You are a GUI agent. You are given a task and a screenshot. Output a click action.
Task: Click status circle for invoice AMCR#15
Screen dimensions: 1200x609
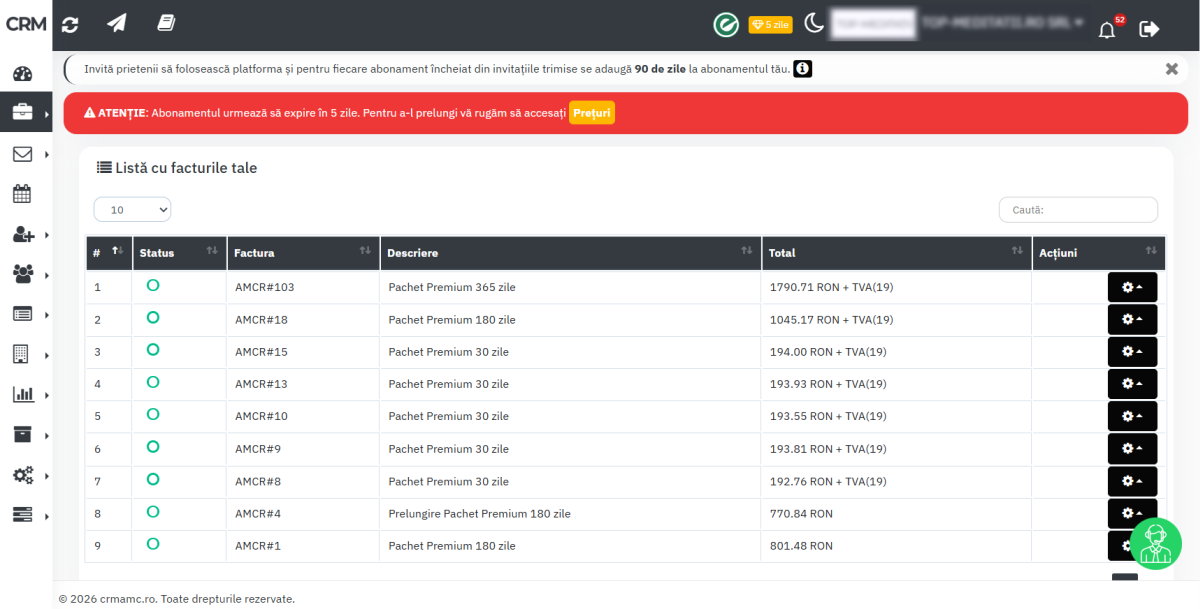click(x=153, y=350)
